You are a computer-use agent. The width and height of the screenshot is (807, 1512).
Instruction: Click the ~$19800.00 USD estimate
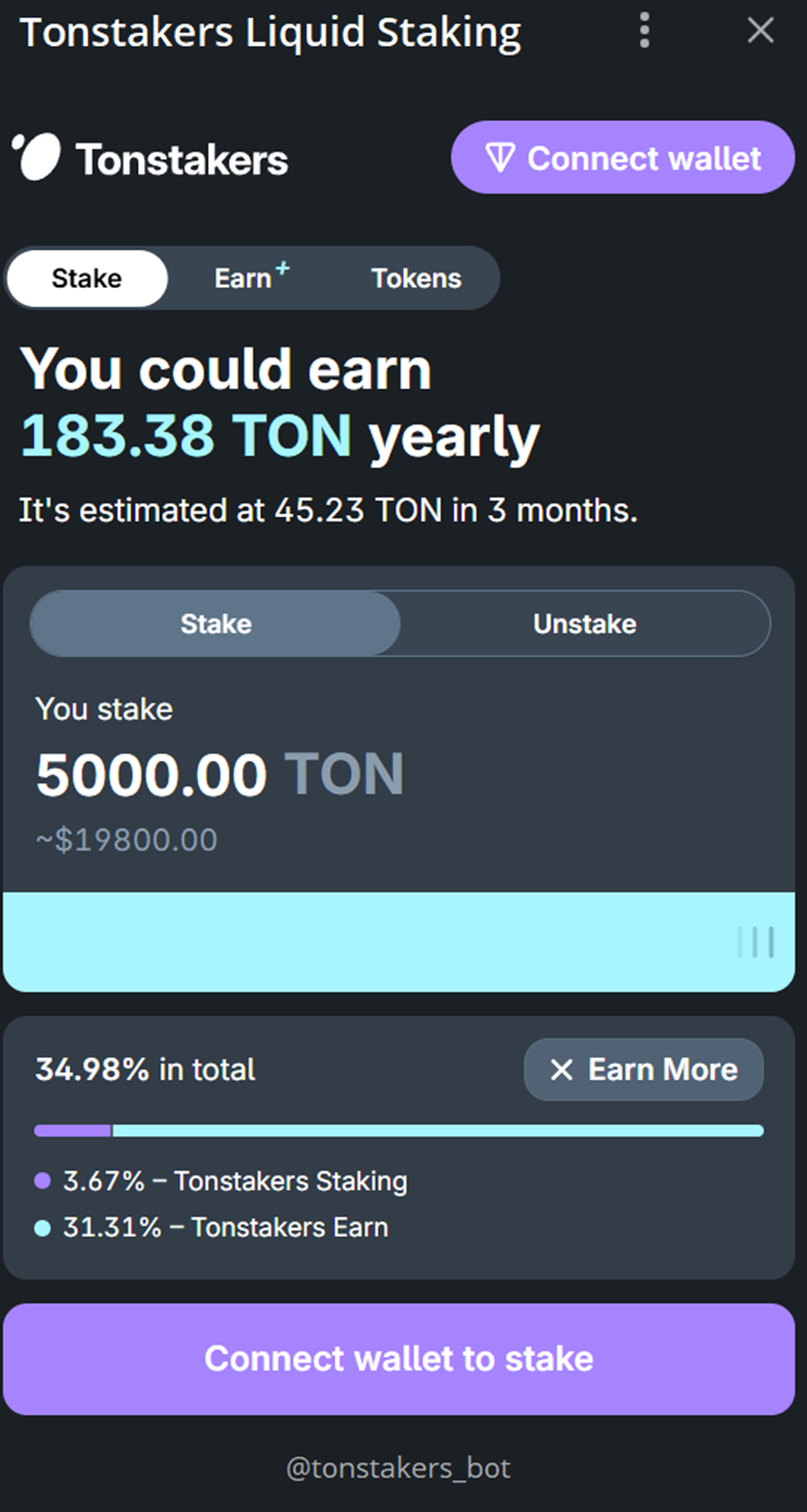click(127, 840)
